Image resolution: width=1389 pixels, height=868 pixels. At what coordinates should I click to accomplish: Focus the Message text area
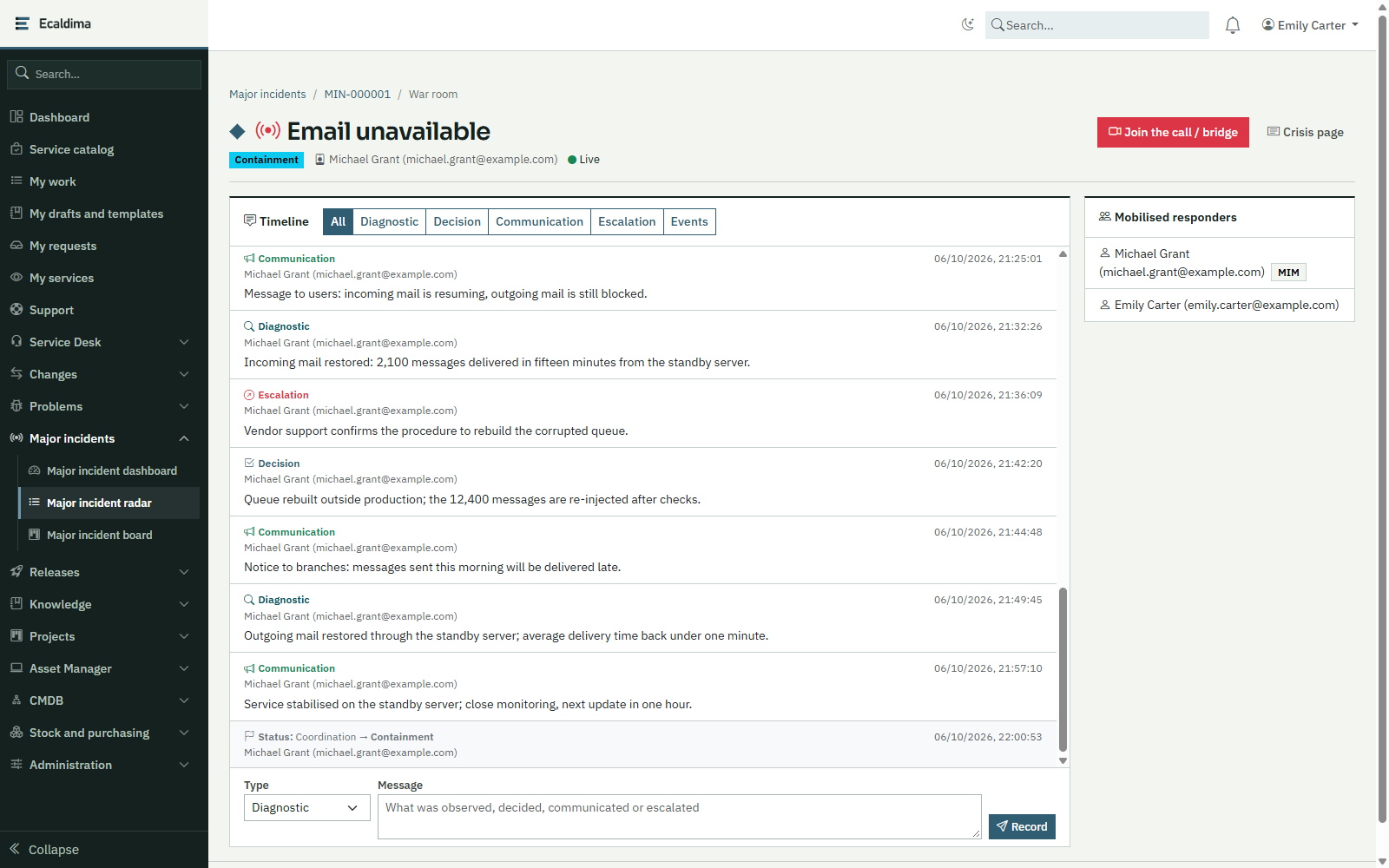pos(679,817)
